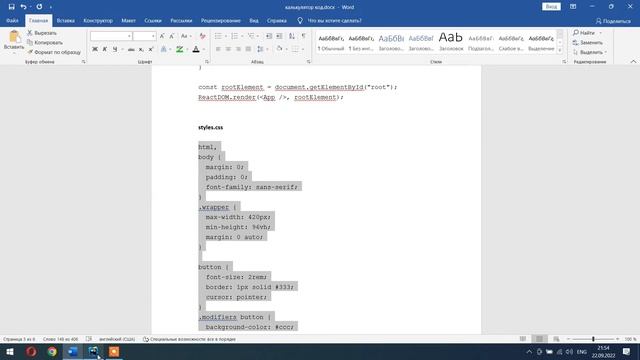Open the font size combo box
This screenshot has height=360, width=640.
(x=144, y=36)
